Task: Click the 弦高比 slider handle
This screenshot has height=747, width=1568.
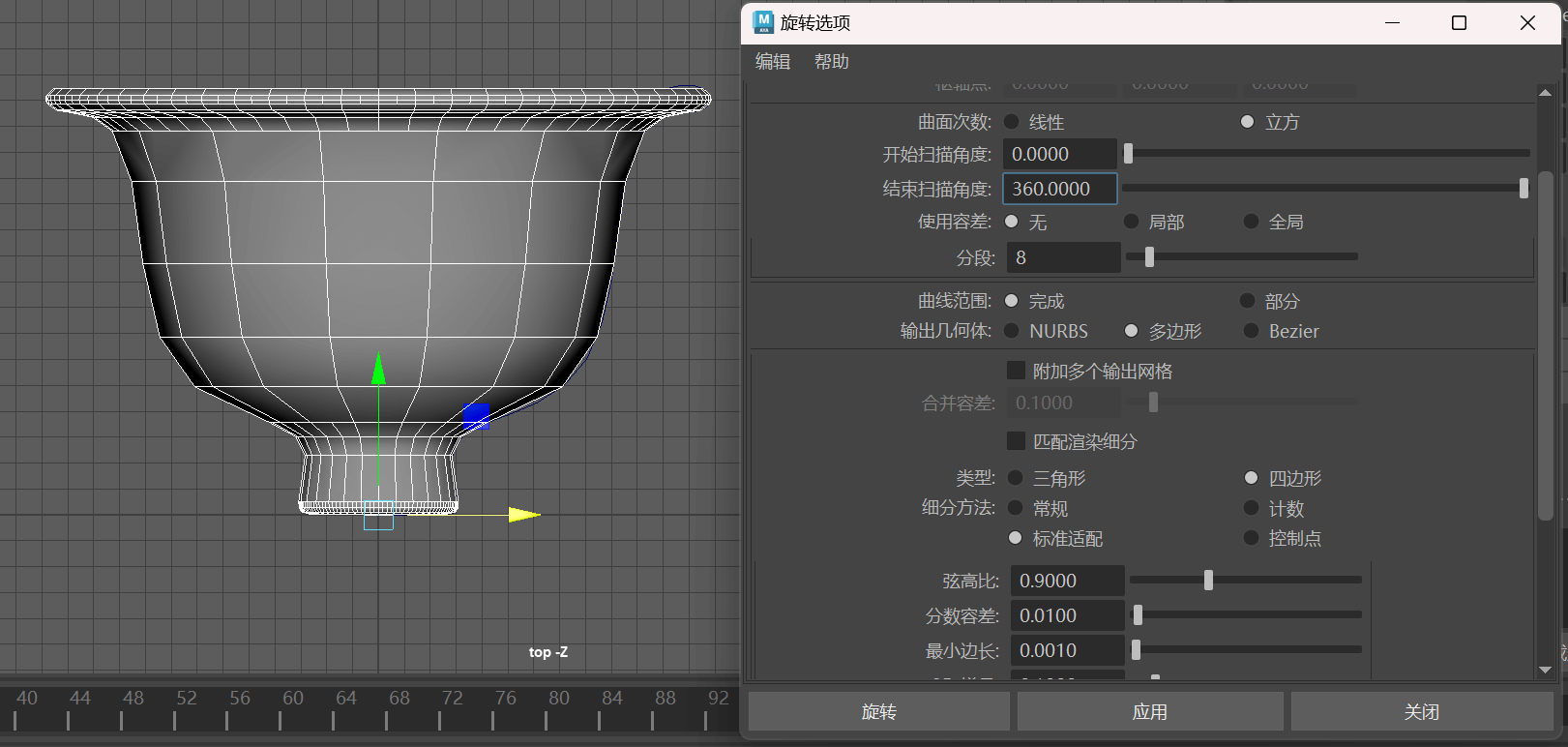Action: pyautogui.click(x=1208, y=580)
